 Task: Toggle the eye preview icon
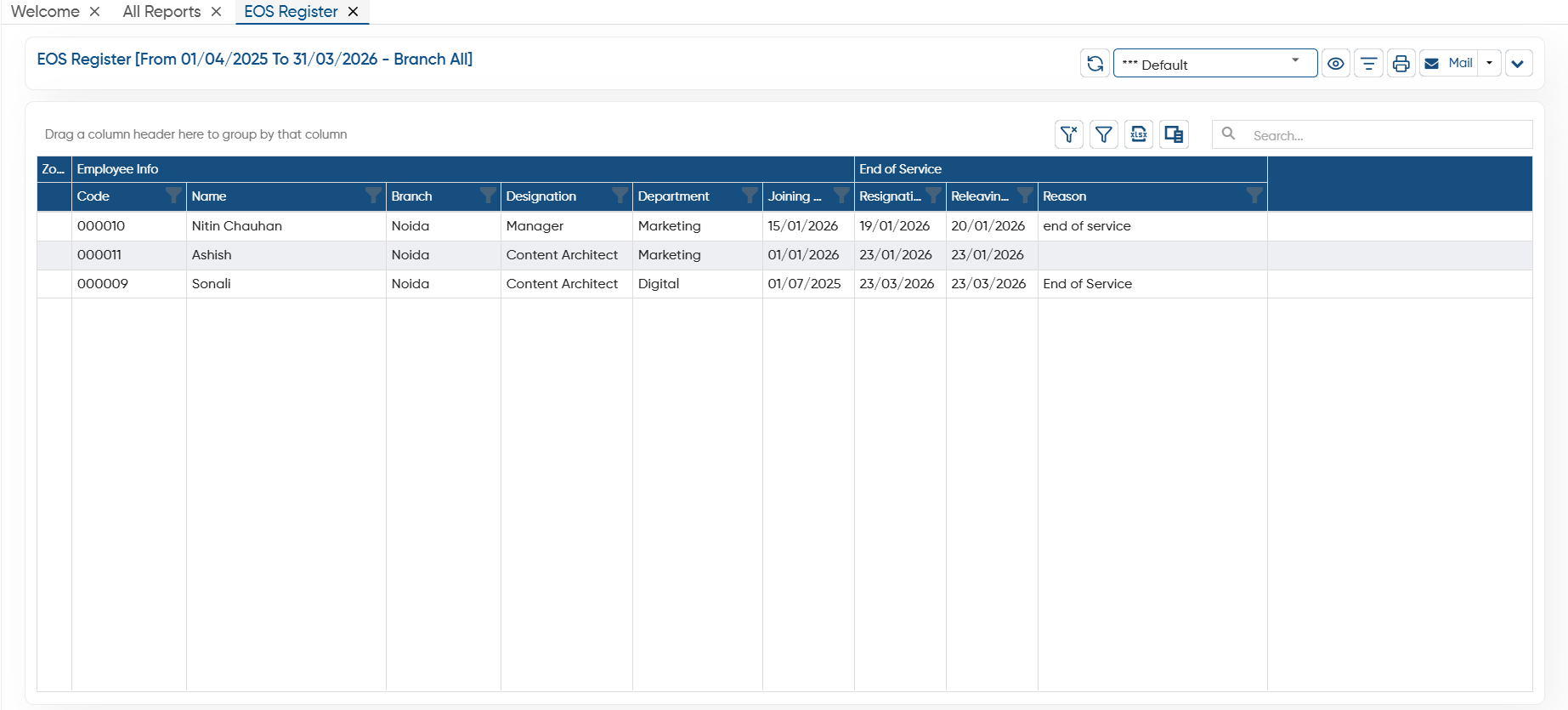1336,64
